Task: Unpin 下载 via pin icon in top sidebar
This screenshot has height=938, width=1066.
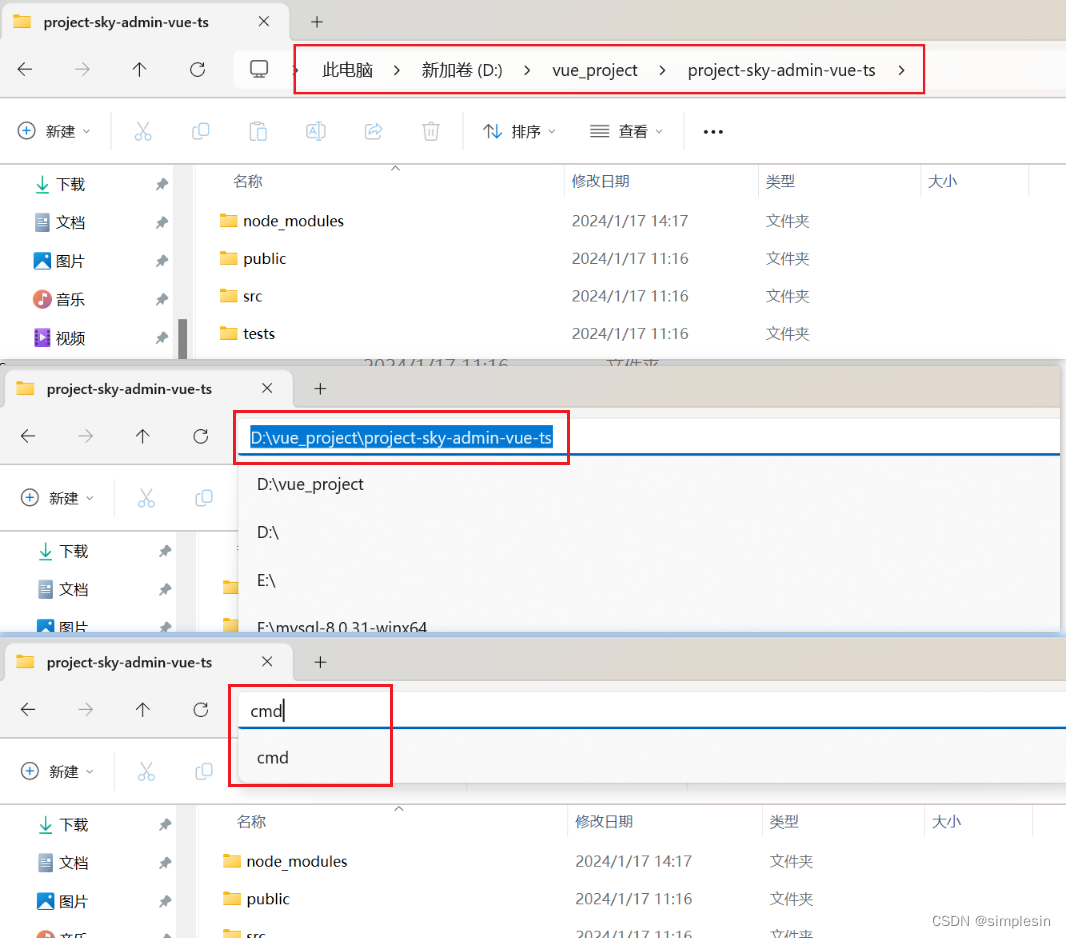Action: click(162, 184)
